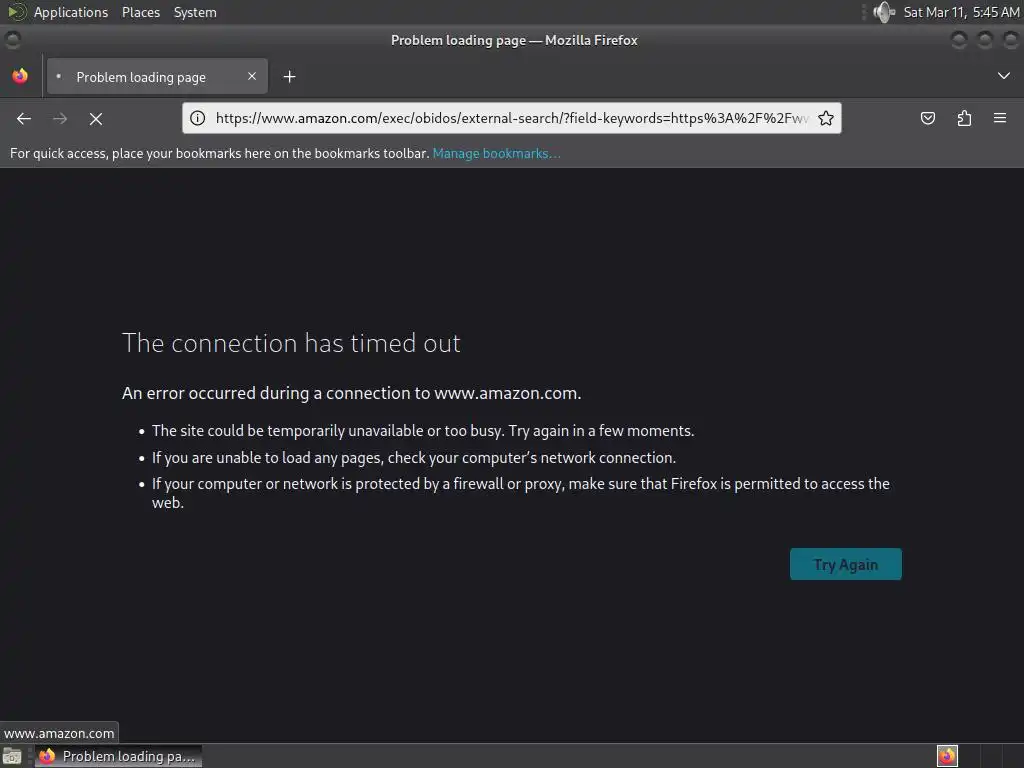Click the forward arrow navigation button

coord(60,118)
